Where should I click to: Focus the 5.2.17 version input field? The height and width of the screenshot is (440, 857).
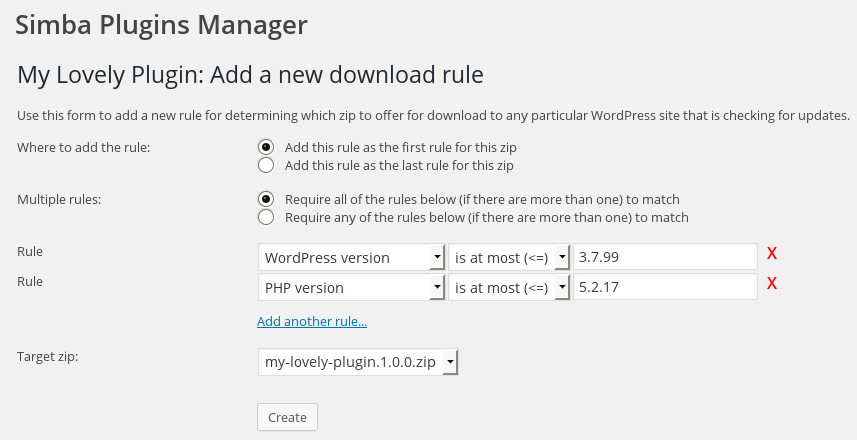(665, 288)
